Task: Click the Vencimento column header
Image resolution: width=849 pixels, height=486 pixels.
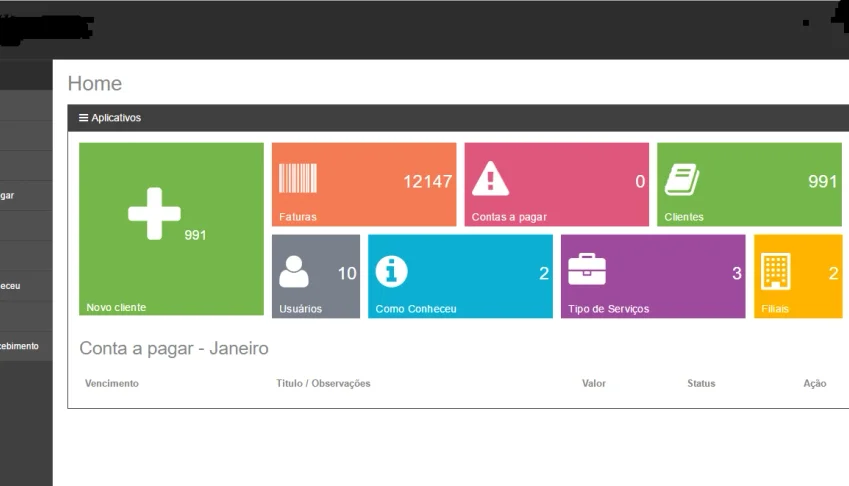Action: pos(112,383)
